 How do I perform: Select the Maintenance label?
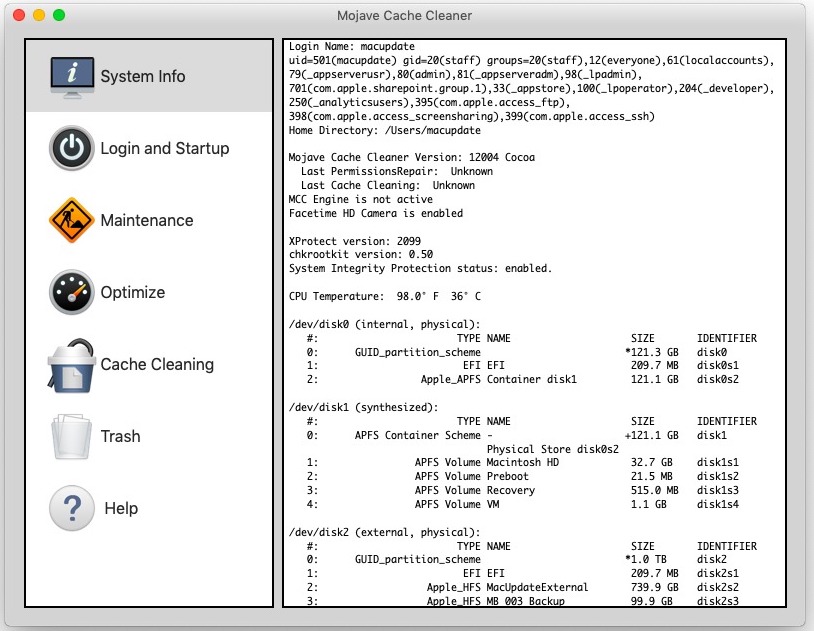pyautogui.click(x=147, y=220)
